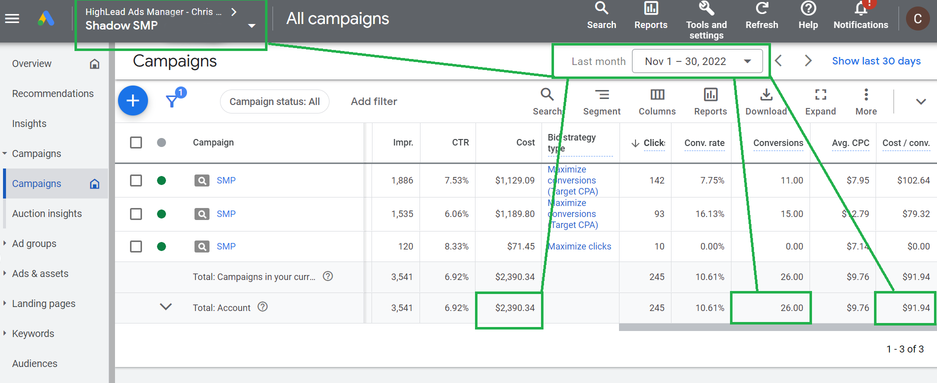Check the box for first SMP campaign
The image size is (937, 383).
(136, 180)
